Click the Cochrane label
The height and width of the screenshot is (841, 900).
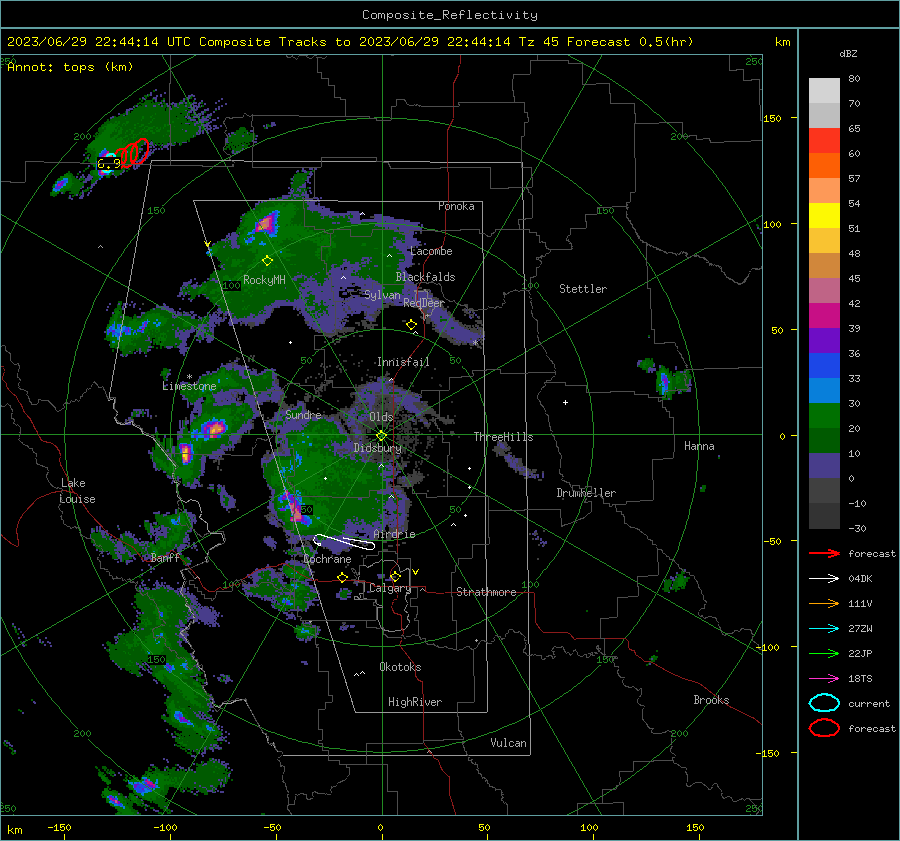pos(327,559)
